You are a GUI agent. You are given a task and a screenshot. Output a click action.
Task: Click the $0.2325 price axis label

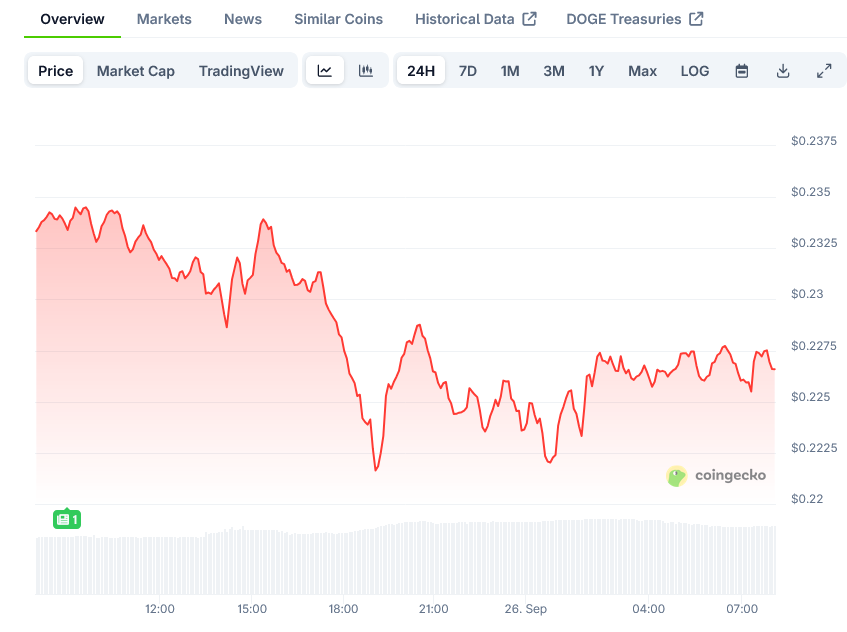(814, 243)
